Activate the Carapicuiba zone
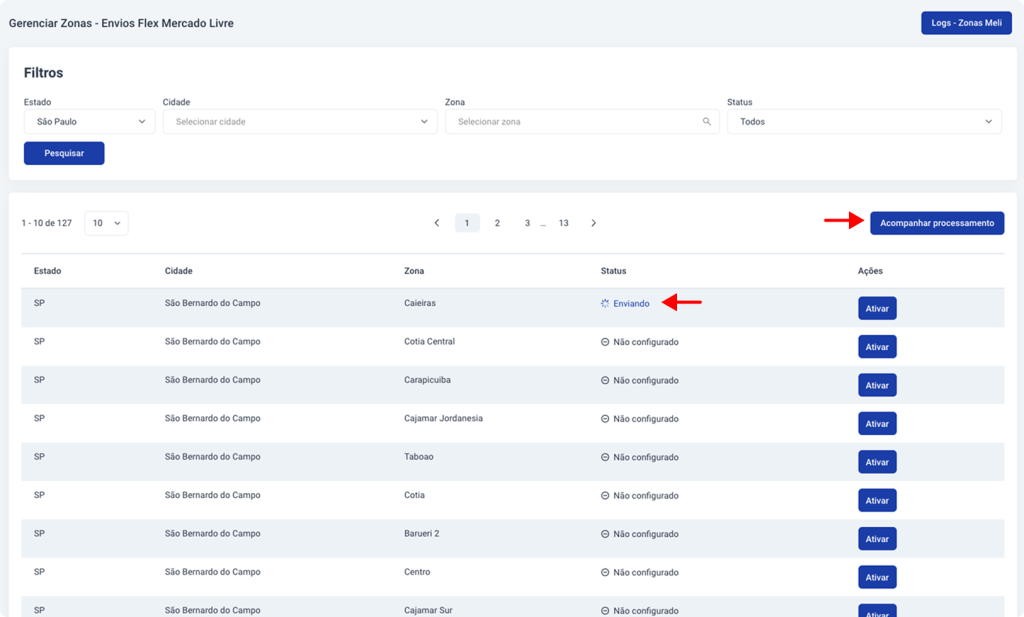The width and height of the screenshot is (1024, 617). coord(877,385)
